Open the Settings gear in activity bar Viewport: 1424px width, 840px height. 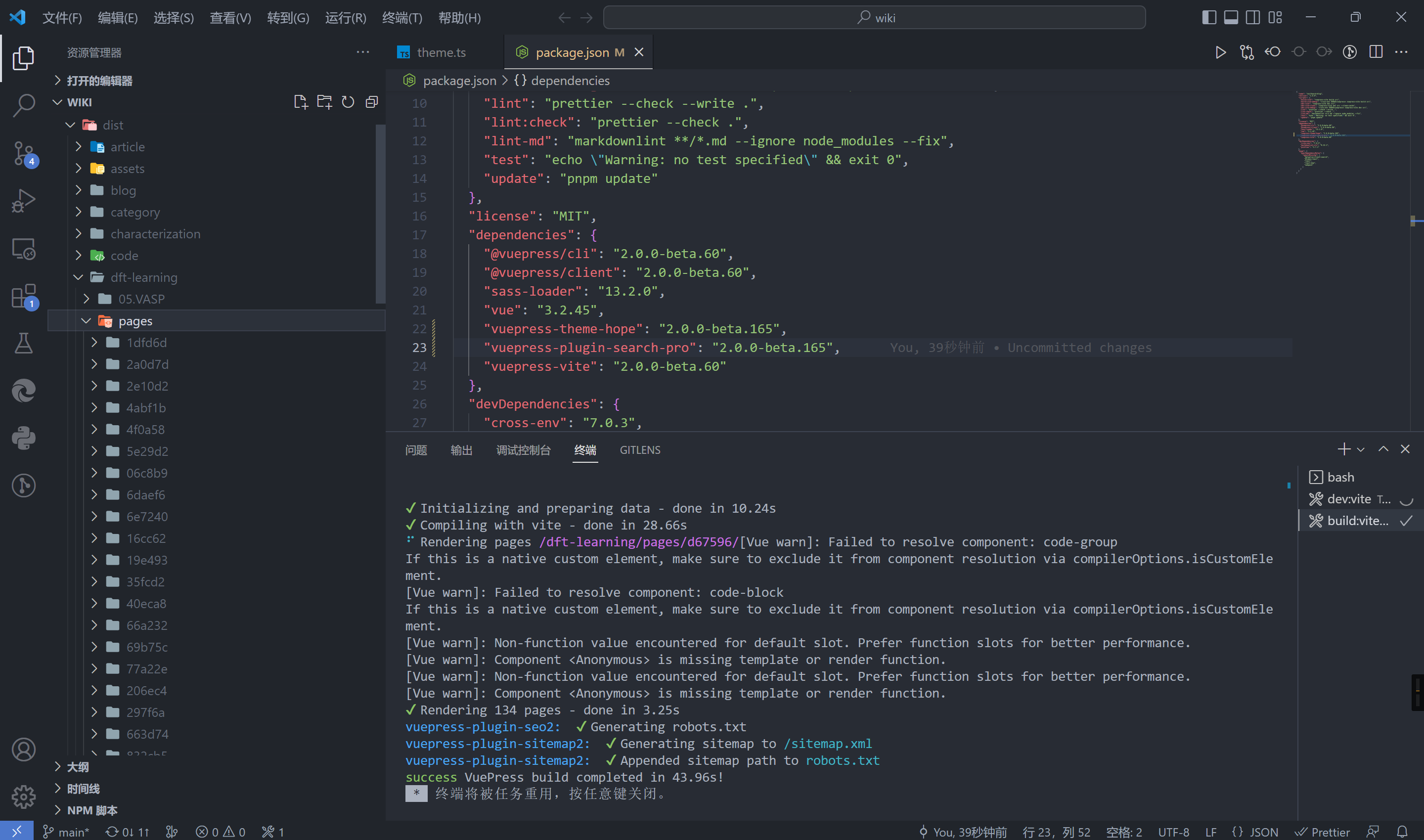(24, 797)
